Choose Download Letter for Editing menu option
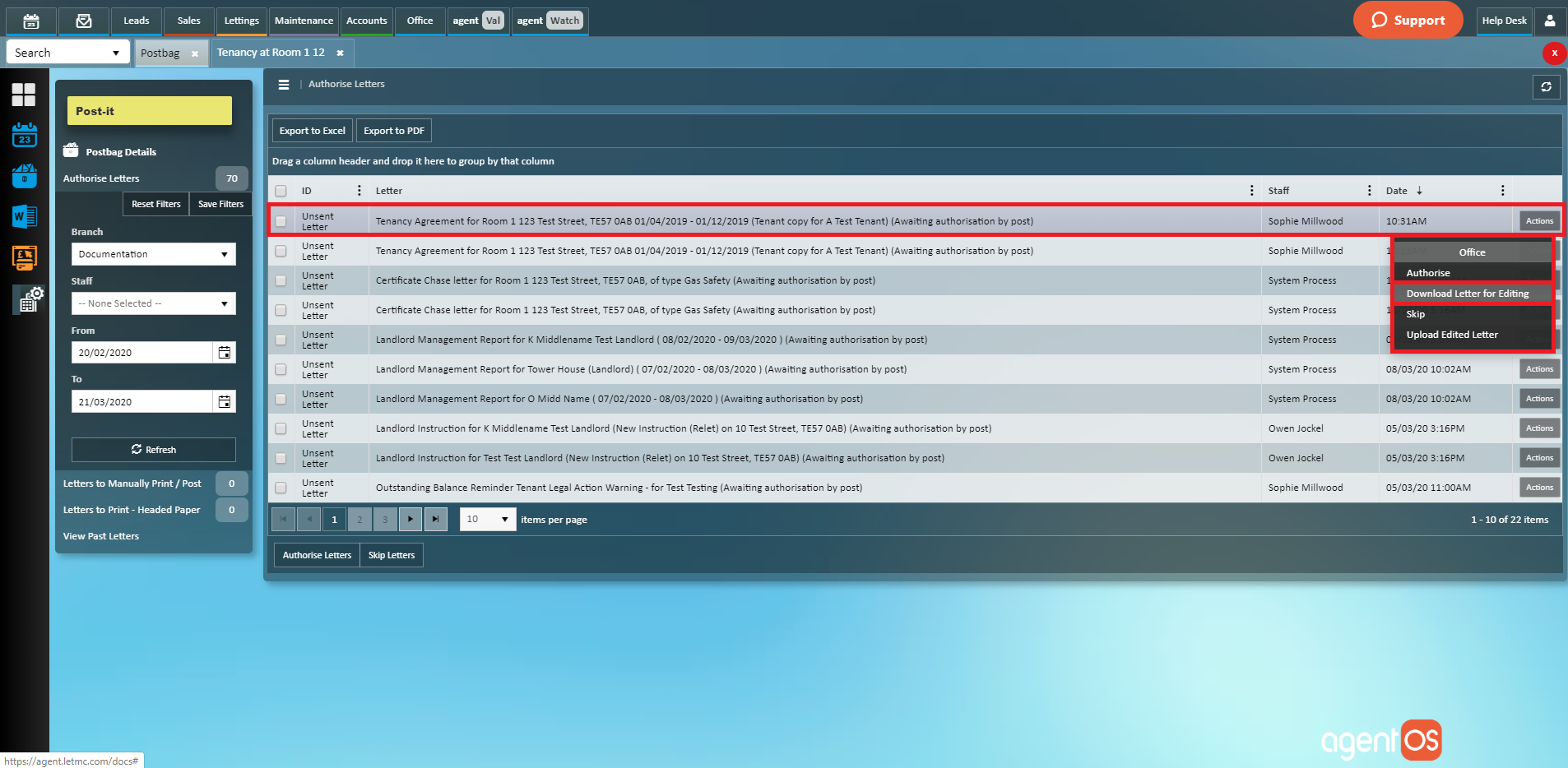 coord(1467,294)
